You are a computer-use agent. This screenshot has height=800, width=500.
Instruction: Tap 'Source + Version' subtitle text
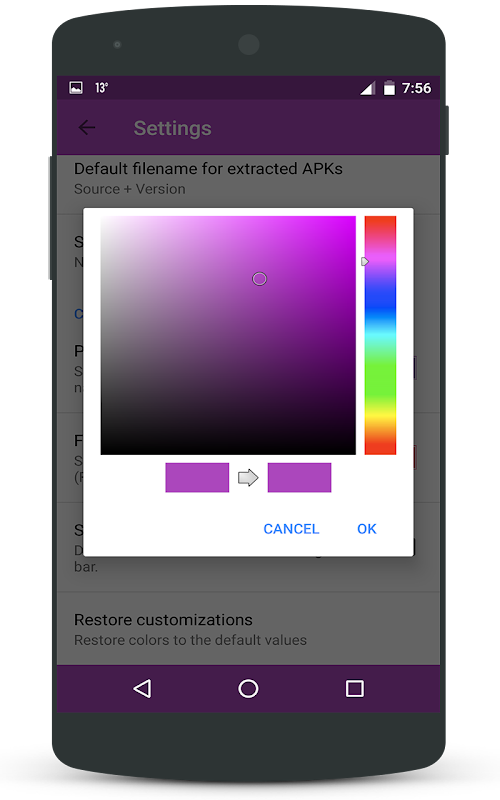pyautogui.click(x=130, y=189)
